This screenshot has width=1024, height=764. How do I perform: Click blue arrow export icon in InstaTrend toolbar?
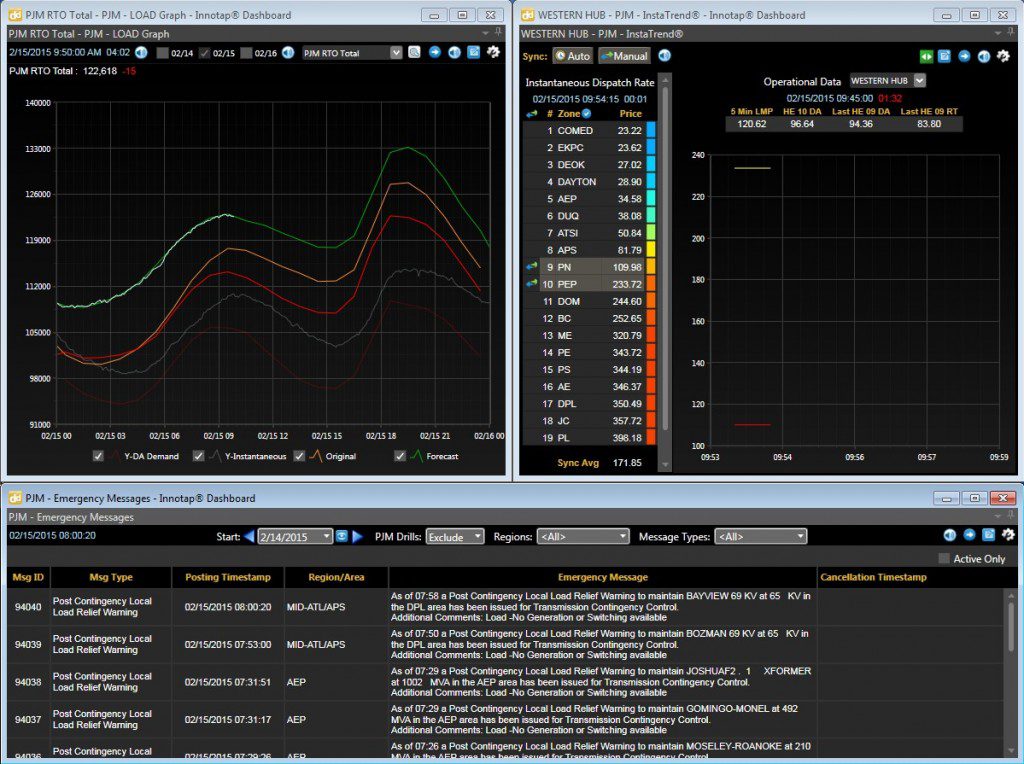pyautogui.click(x=964, y=57)
